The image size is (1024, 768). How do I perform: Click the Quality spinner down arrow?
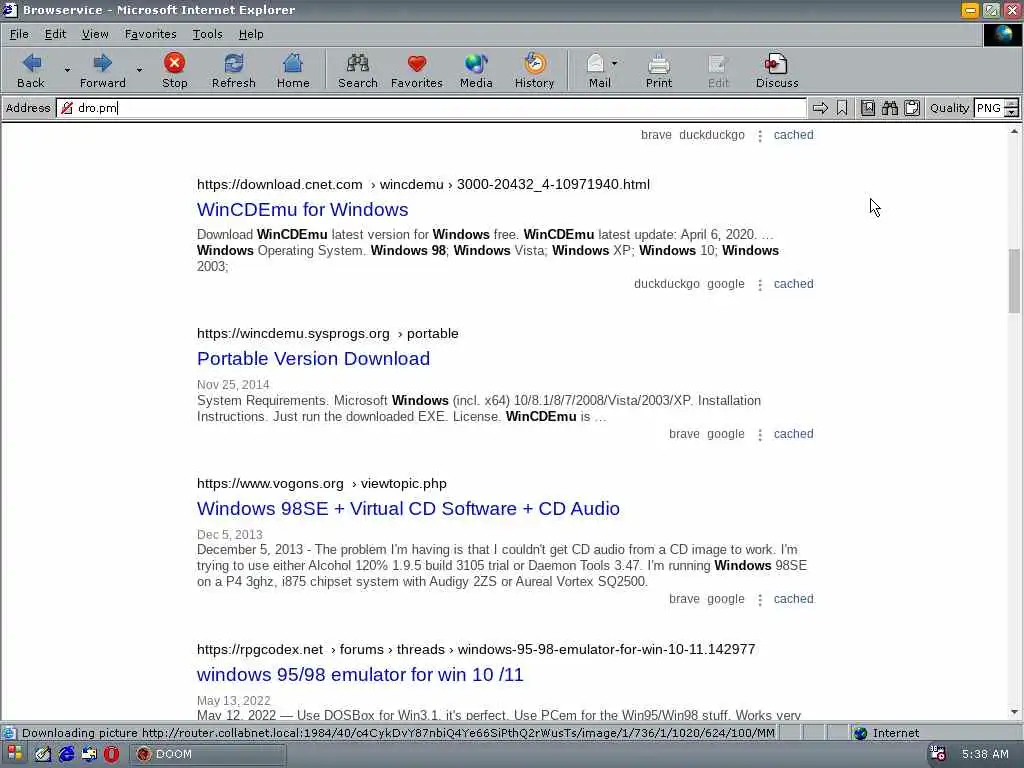click(x=1011, y=113)
